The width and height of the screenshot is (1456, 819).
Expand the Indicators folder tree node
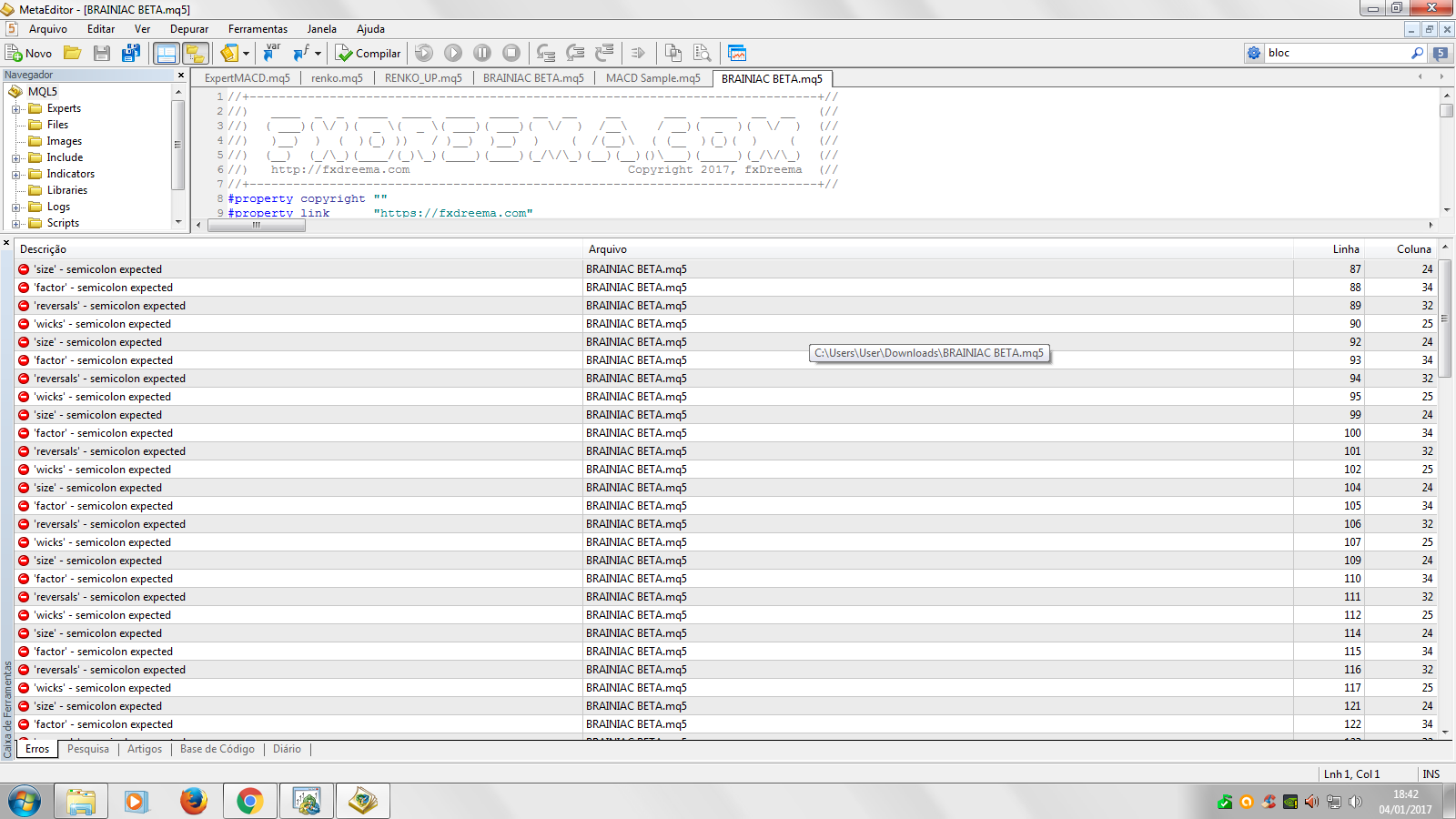coord(15,174)
